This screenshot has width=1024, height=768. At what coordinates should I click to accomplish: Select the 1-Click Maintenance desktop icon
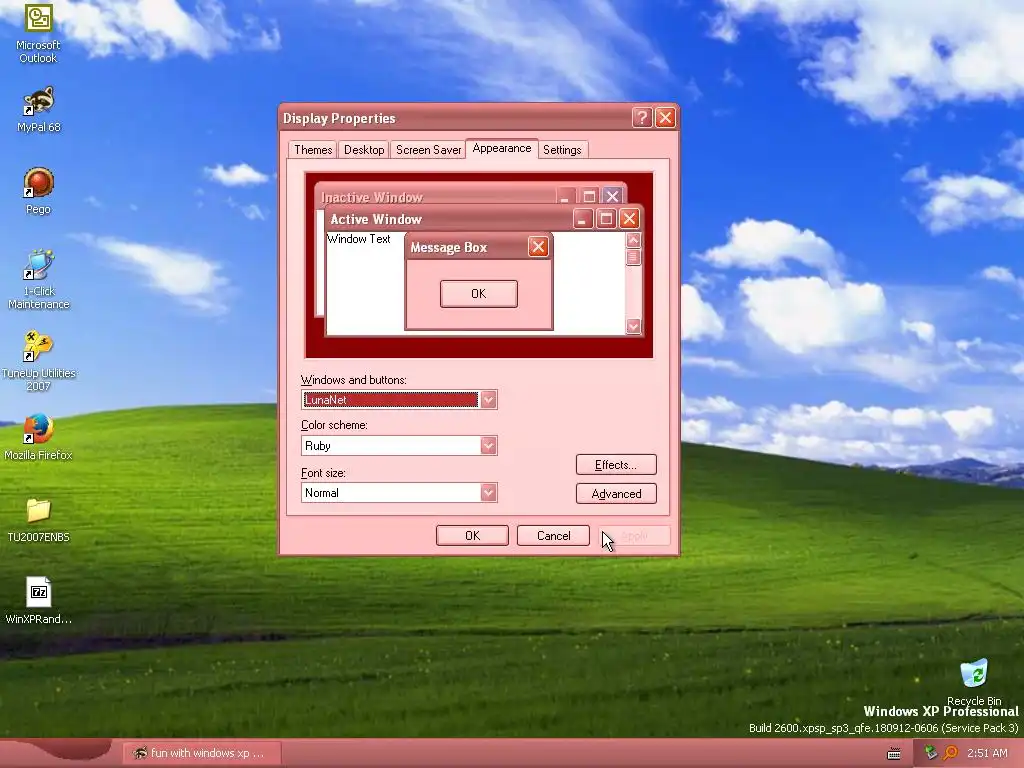tap(39, 279)
